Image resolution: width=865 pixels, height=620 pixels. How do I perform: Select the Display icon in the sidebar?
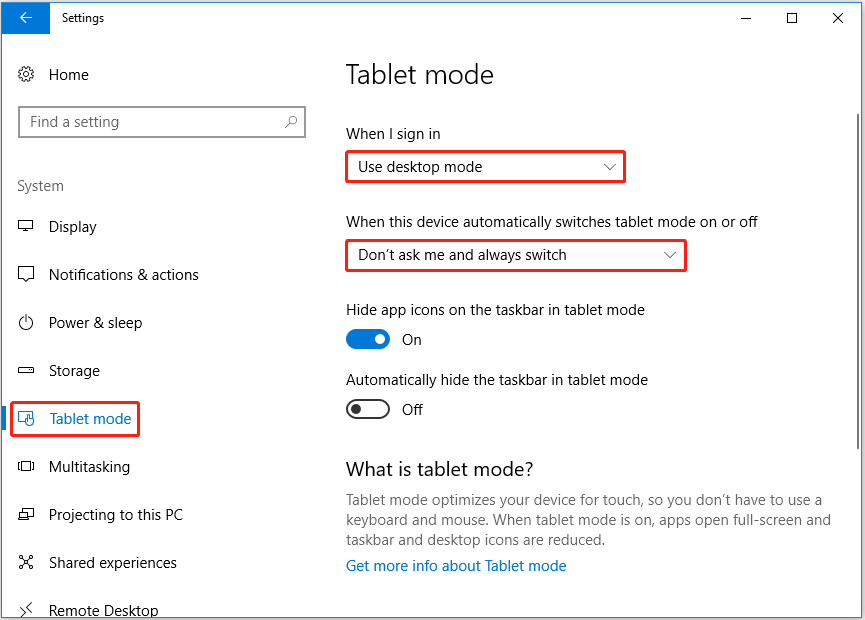[x=27, y=227]
